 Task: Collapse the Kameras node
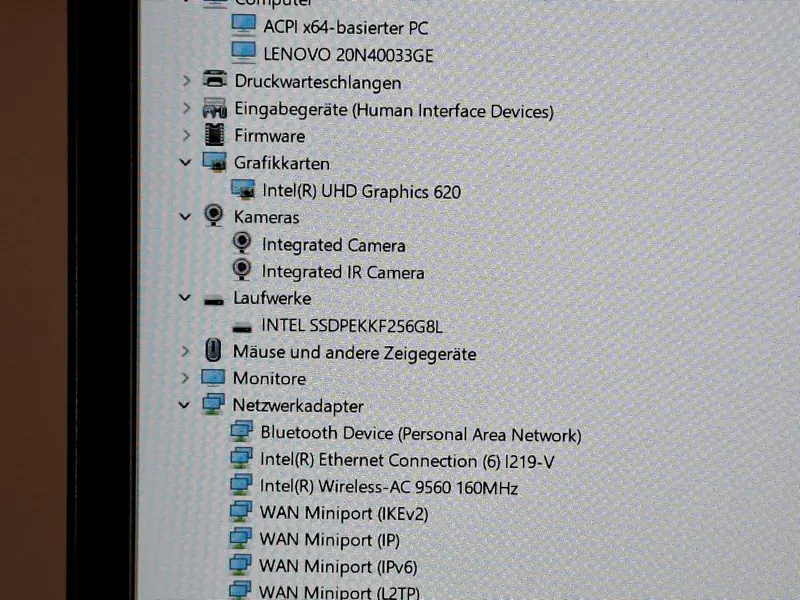click(x=185, y=217)
